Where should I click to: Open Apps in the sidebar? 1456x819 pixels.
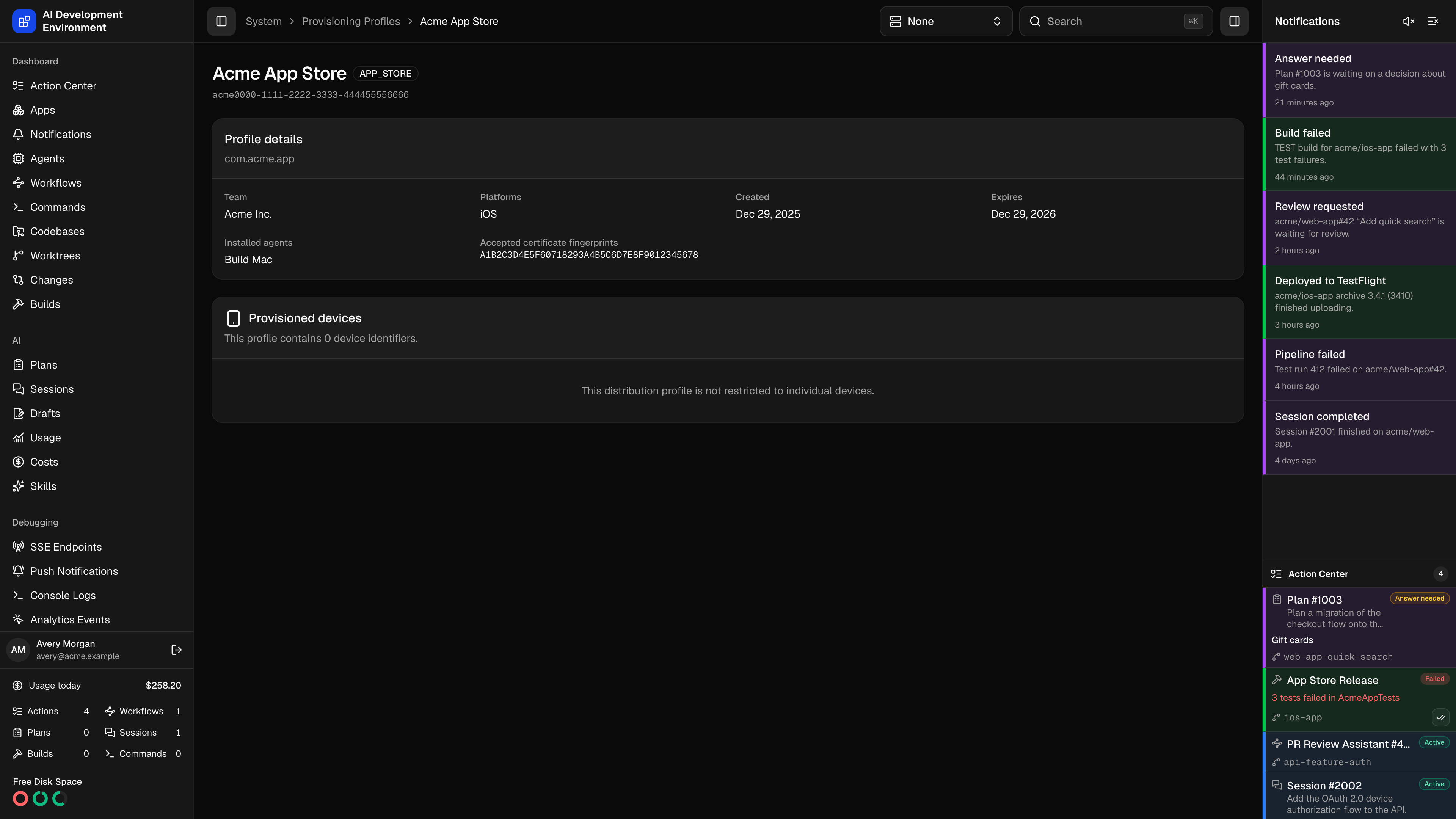tap(97, 110)
